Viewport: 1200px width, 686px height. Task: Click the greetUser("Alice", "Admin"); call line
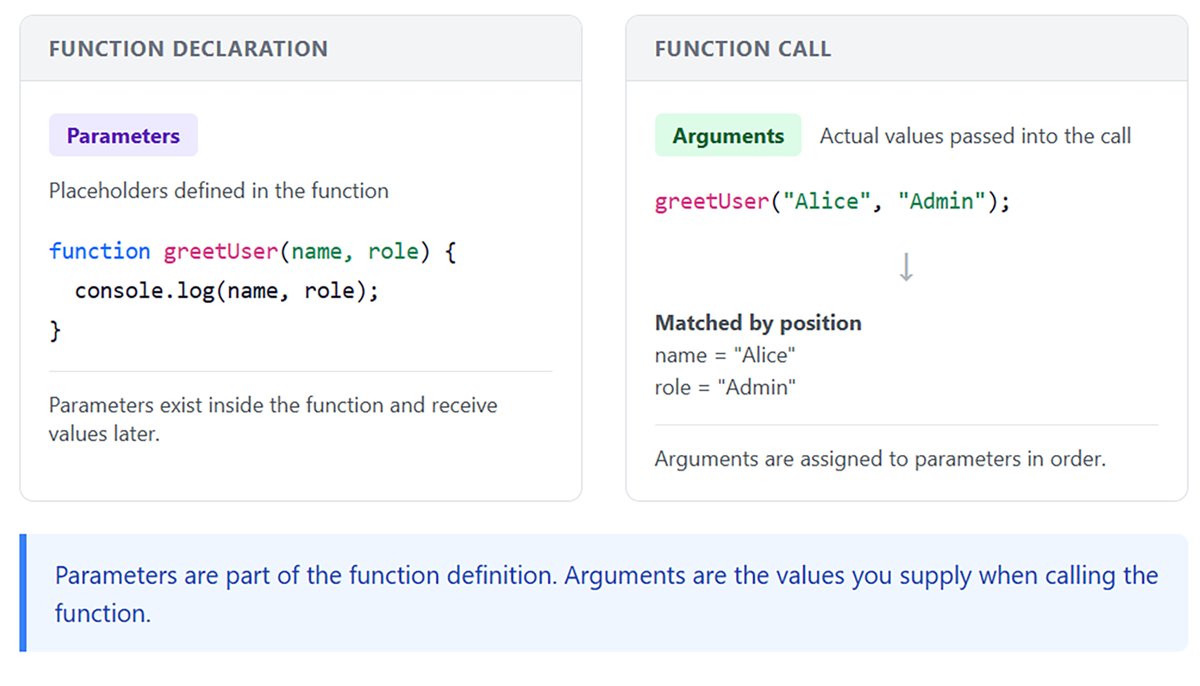pyautogui.click(x=833, y=201)
